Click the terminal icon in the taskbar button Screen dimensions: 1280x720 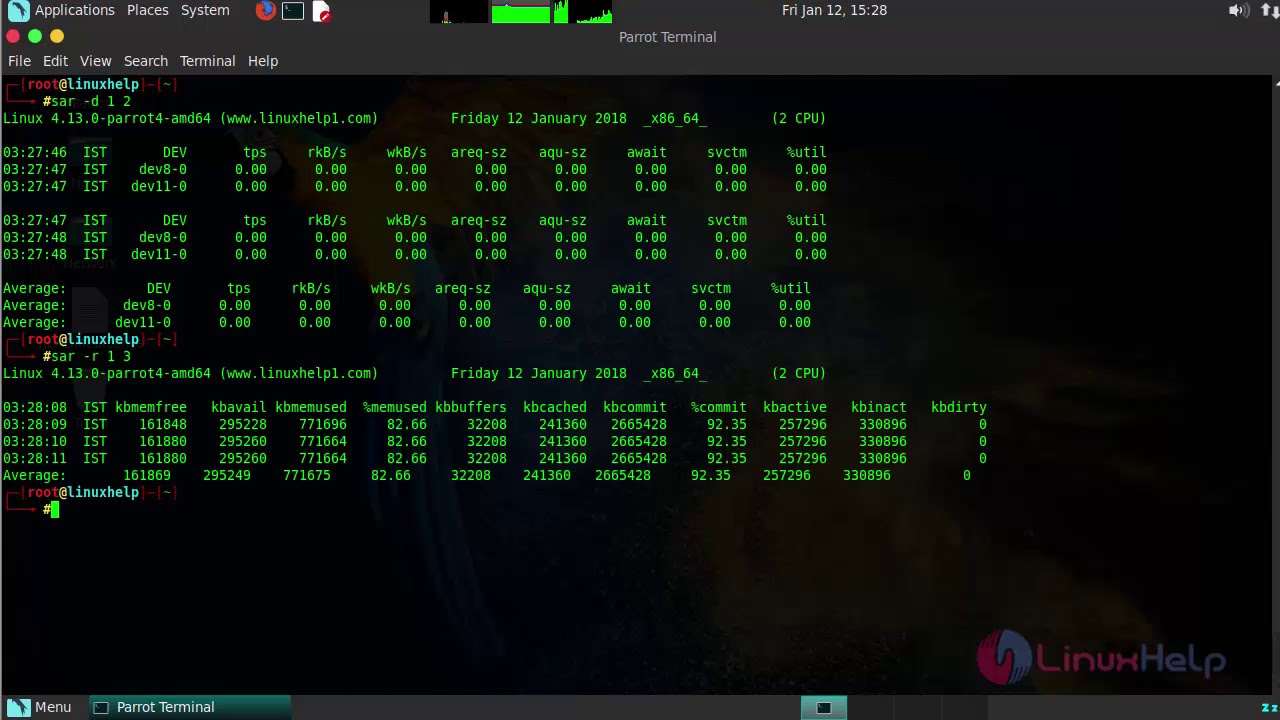pos(100,708)
